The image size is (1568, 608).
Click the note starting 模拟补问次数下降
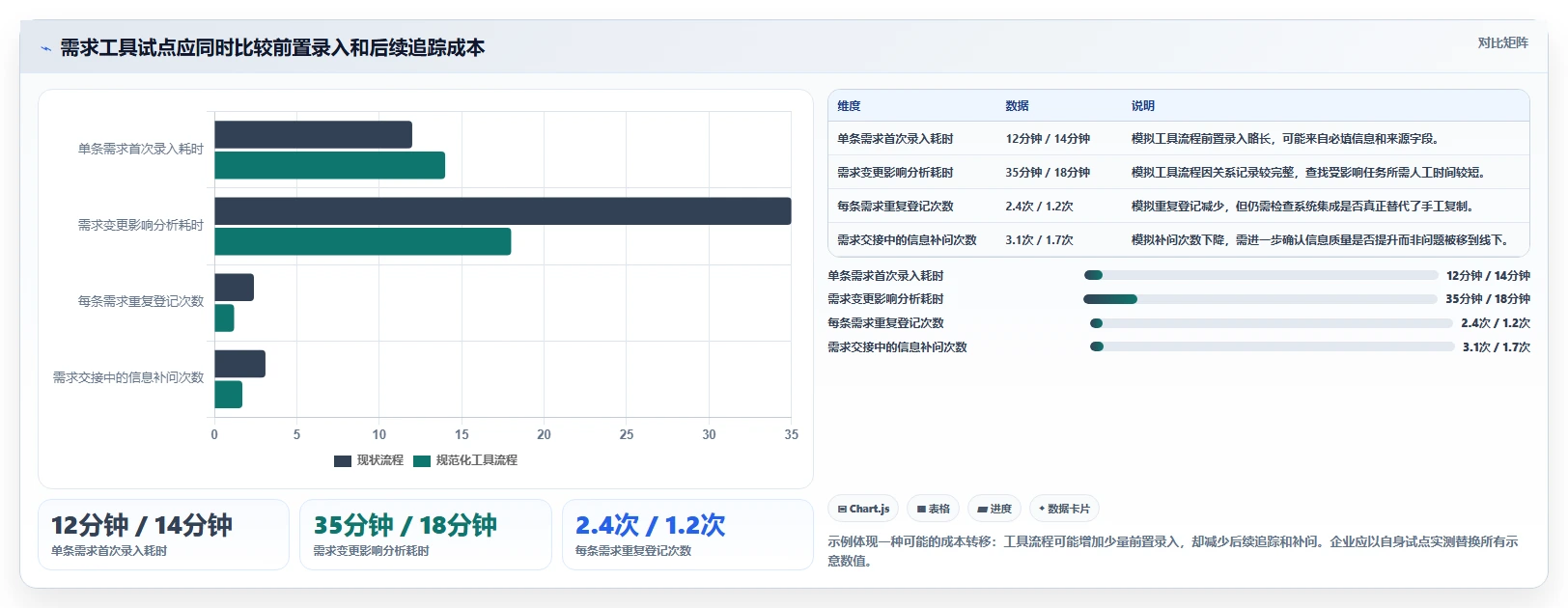(x=1320, y=240)
